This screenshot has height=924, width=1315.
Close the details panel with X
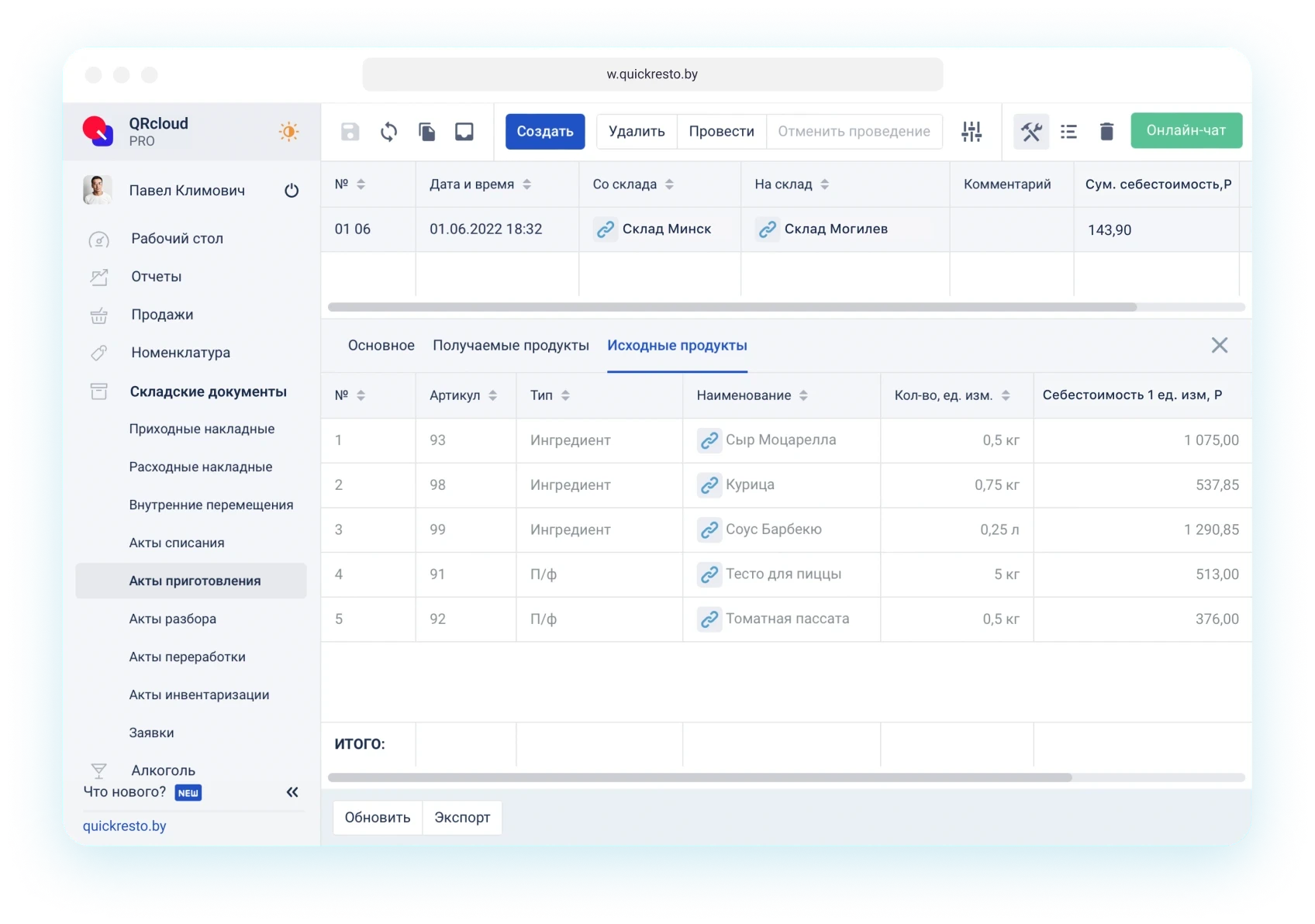pyautogui.click(x=1219, y=346)
